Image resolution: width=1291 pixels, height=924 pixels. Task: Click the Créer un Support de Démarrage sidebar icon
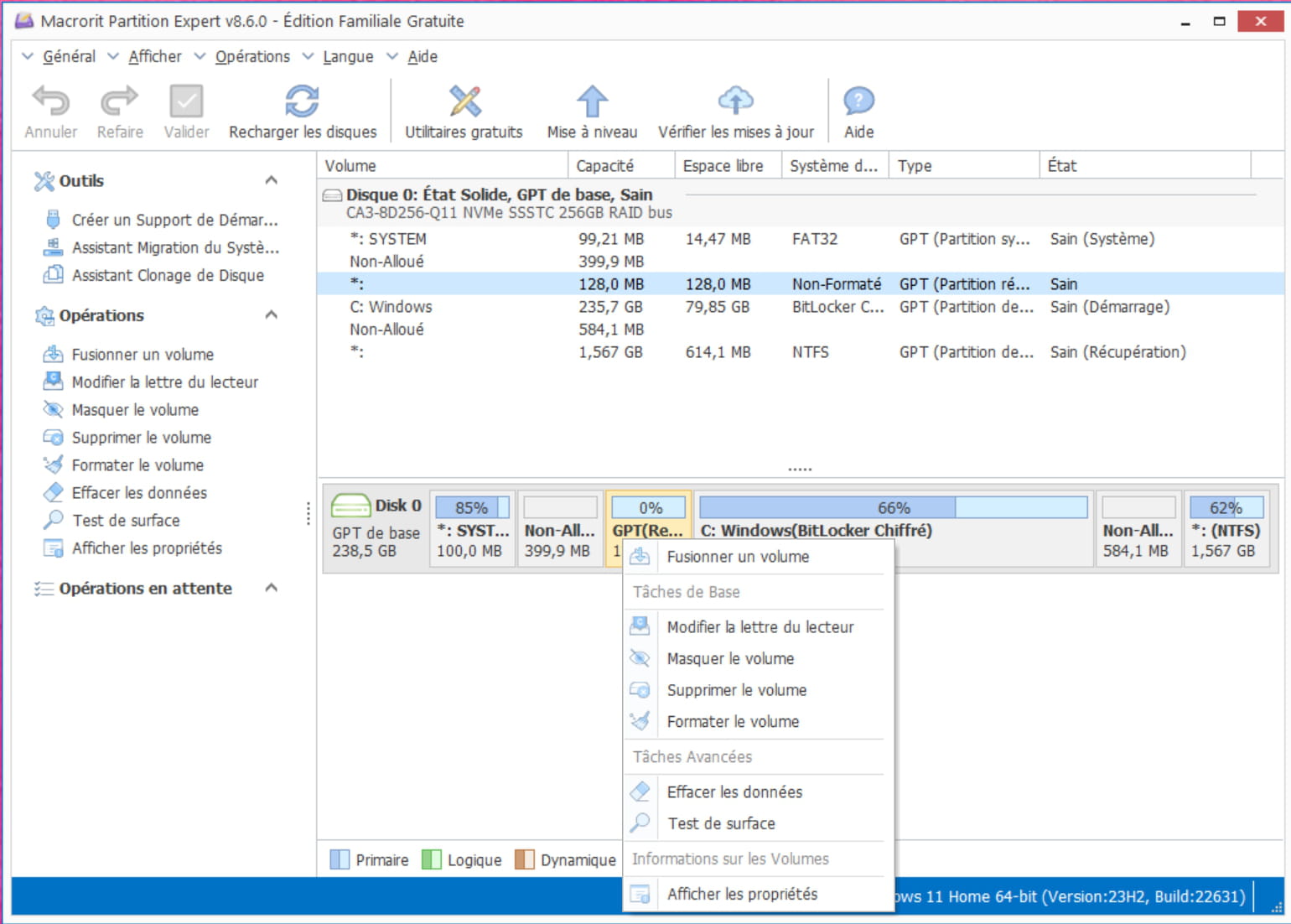(x=53, y=220)
